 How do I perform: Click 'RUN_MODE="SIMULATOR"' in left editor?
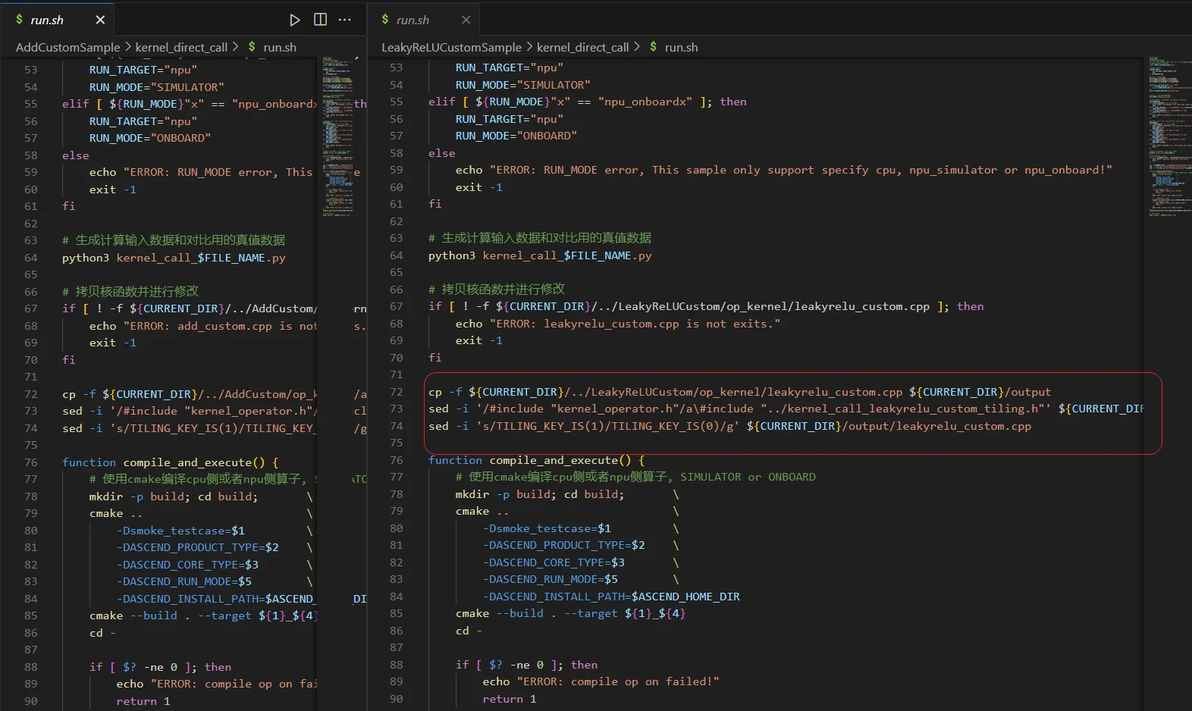157,87
